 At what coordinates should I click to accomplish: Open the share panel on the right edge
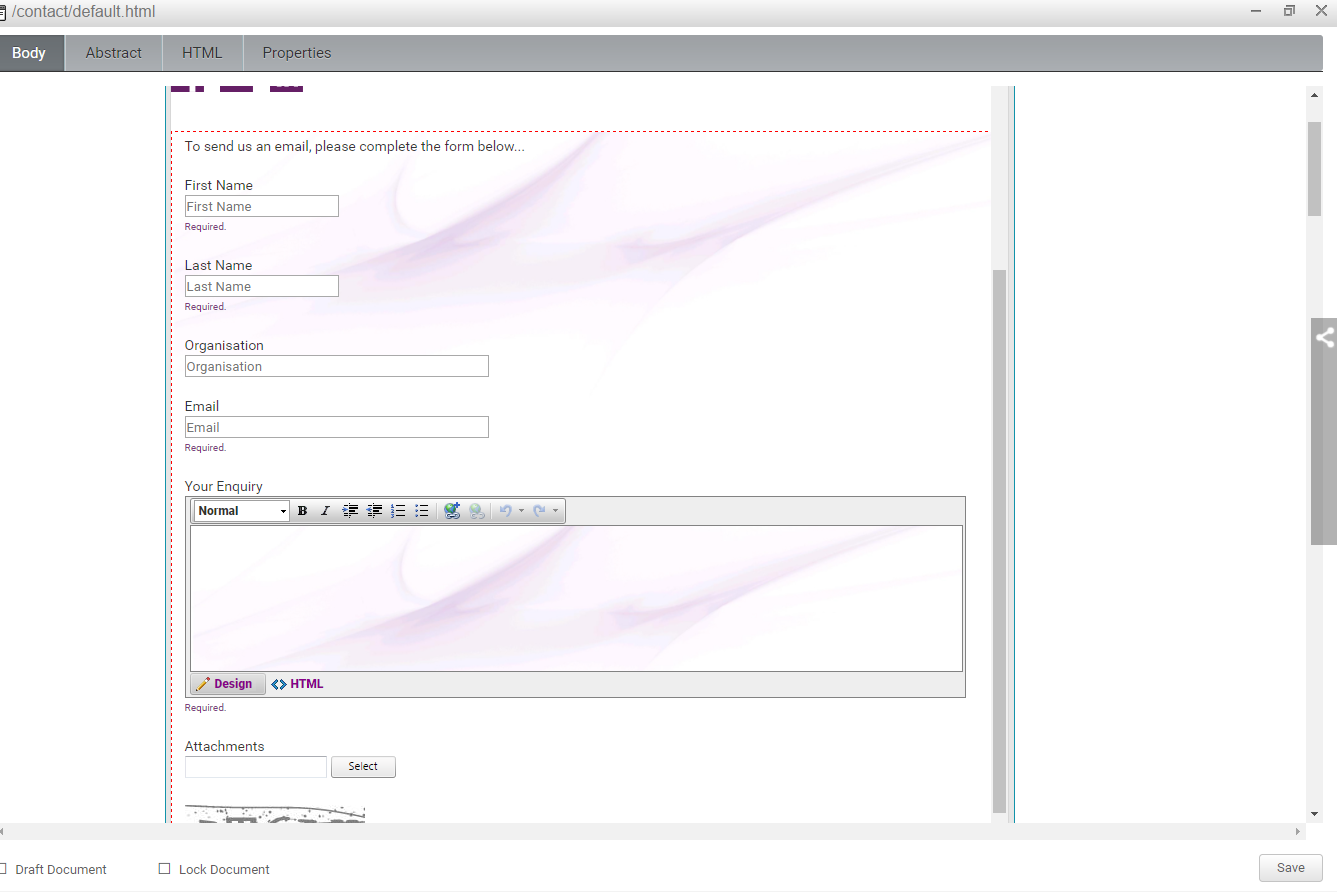[x=1326, y=337]
